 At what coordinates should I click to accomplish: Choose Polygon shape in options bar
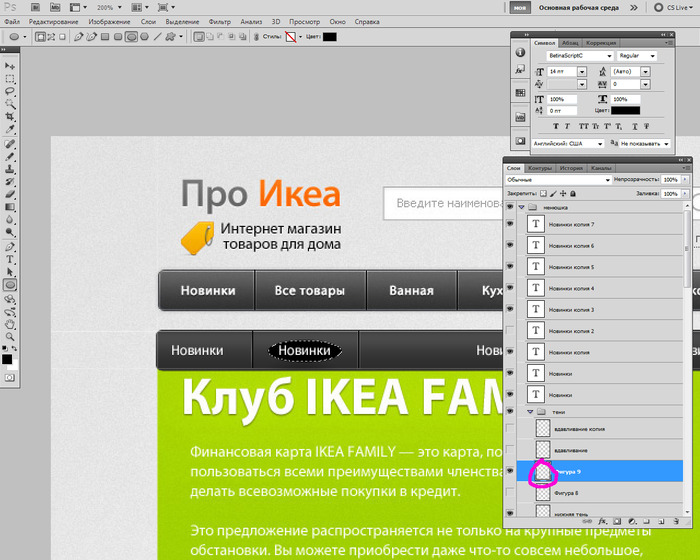(x=144, y=37)
